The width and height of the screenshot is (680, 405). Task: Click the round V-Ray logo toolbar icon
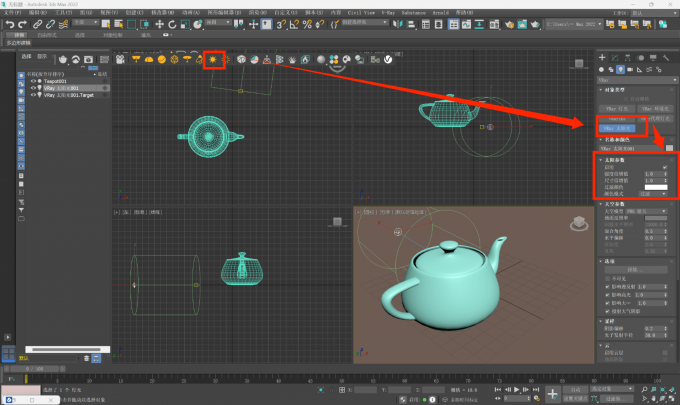tap(388, 59)
